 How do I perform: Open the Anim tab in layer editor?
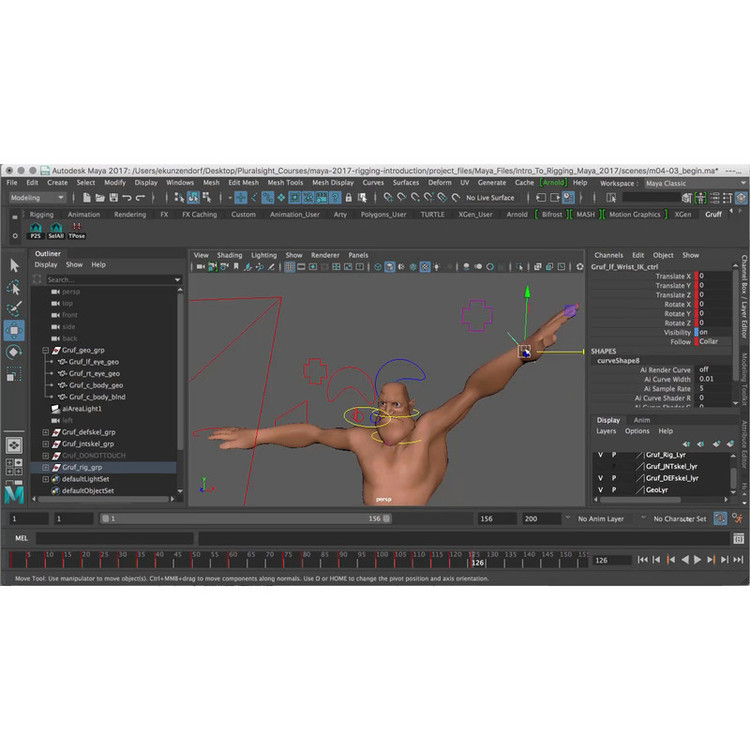tap(642, 420)
